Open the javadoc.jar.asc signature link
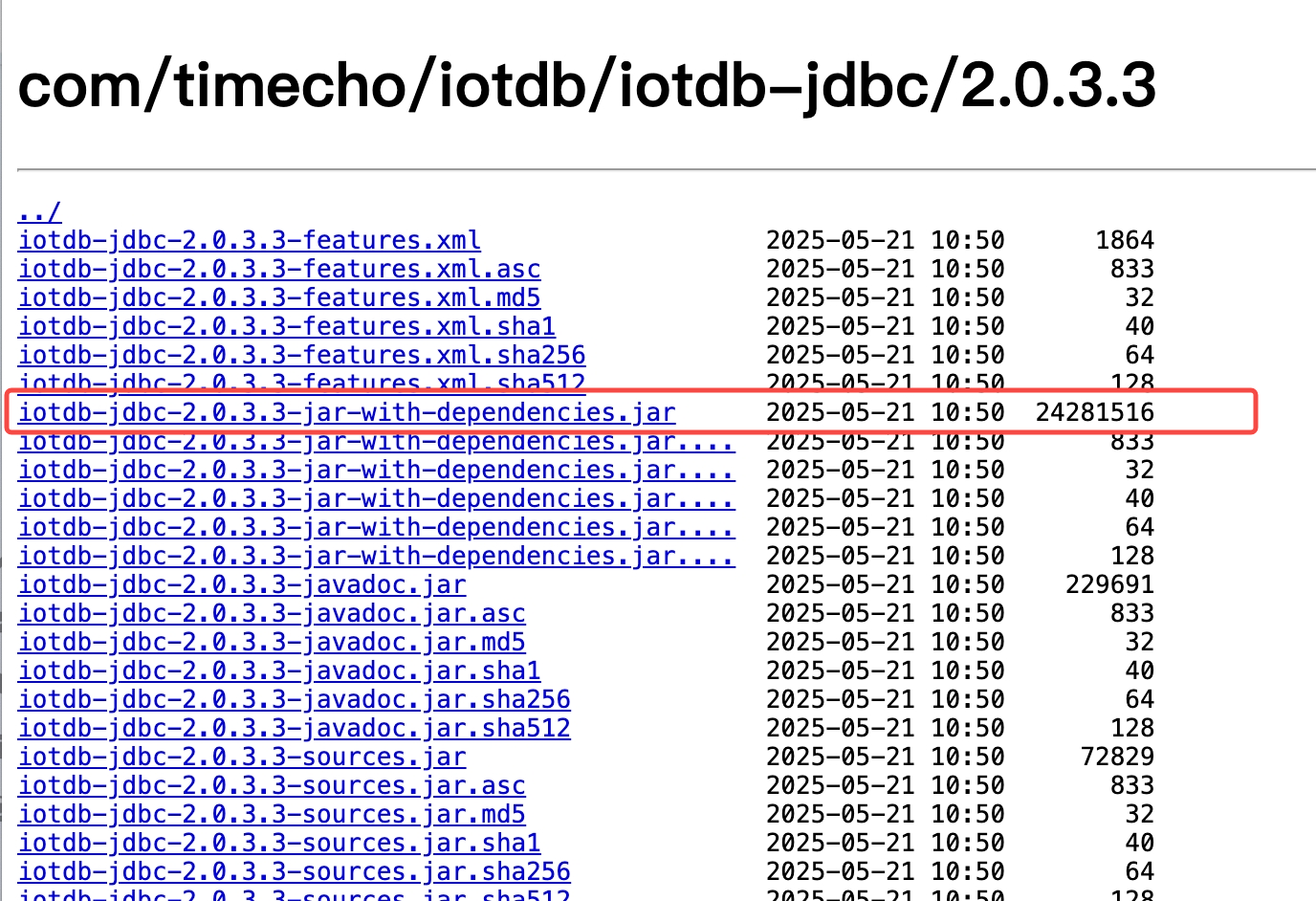Image resolution: width=1316 pixels, height=901 pixels. [x=271, y=613]
